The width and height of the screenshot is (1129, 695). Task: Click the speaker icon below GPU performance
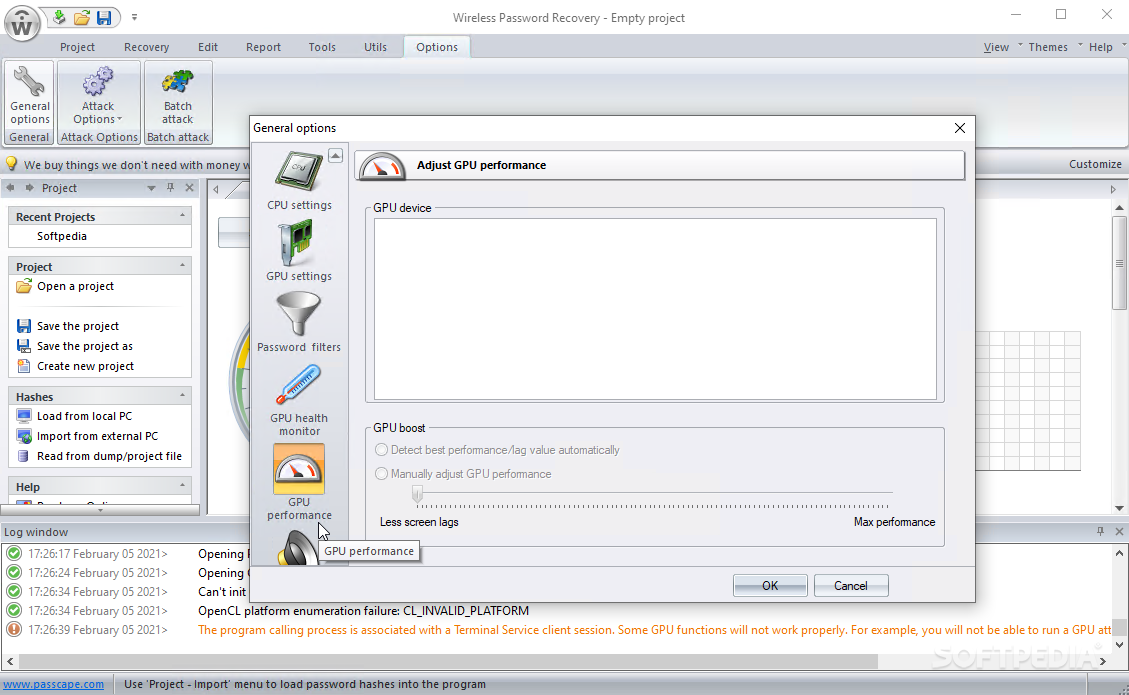tap(297, 549)
